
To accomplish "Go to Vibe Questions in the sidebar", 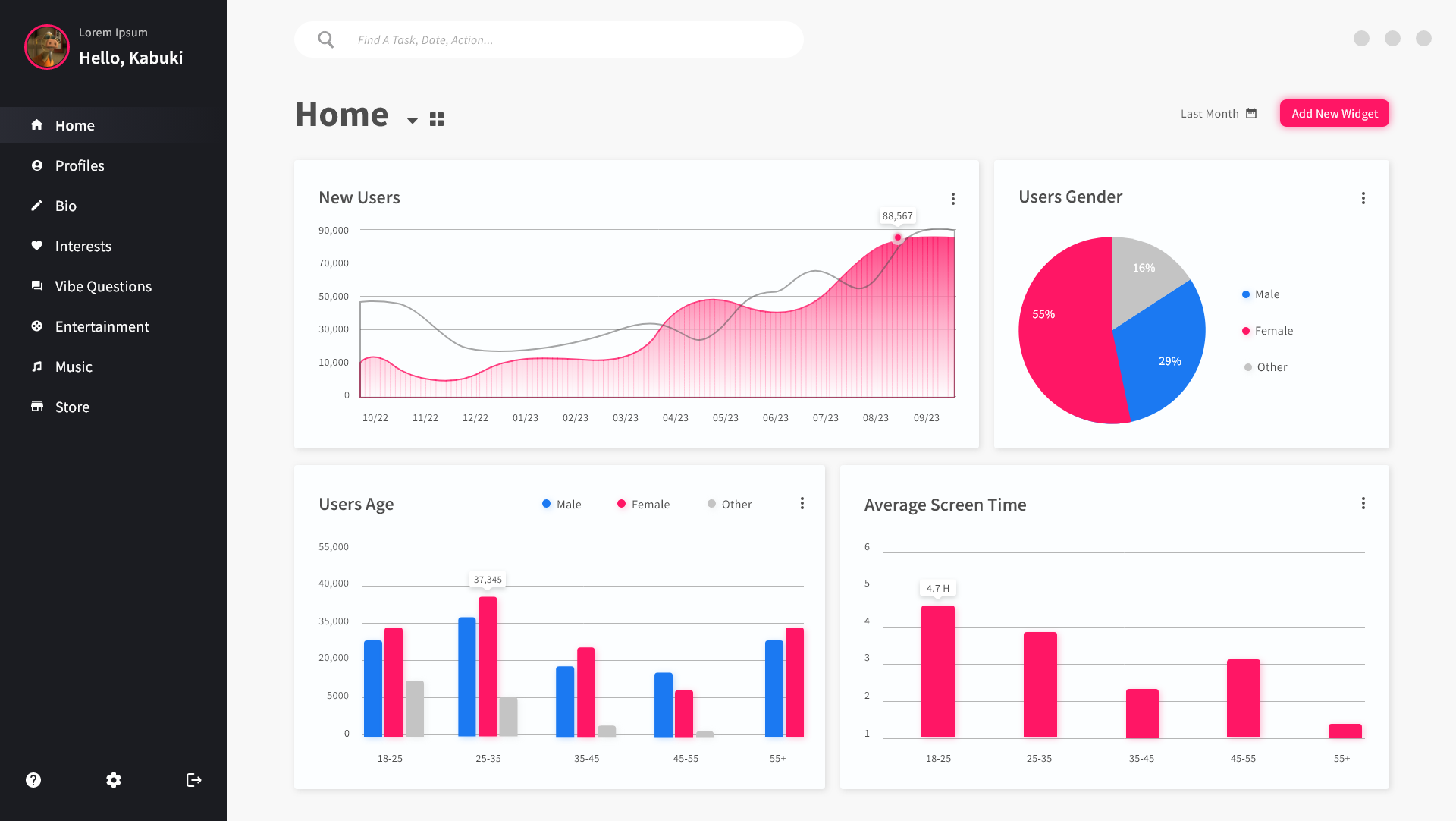I will [103, 286].
